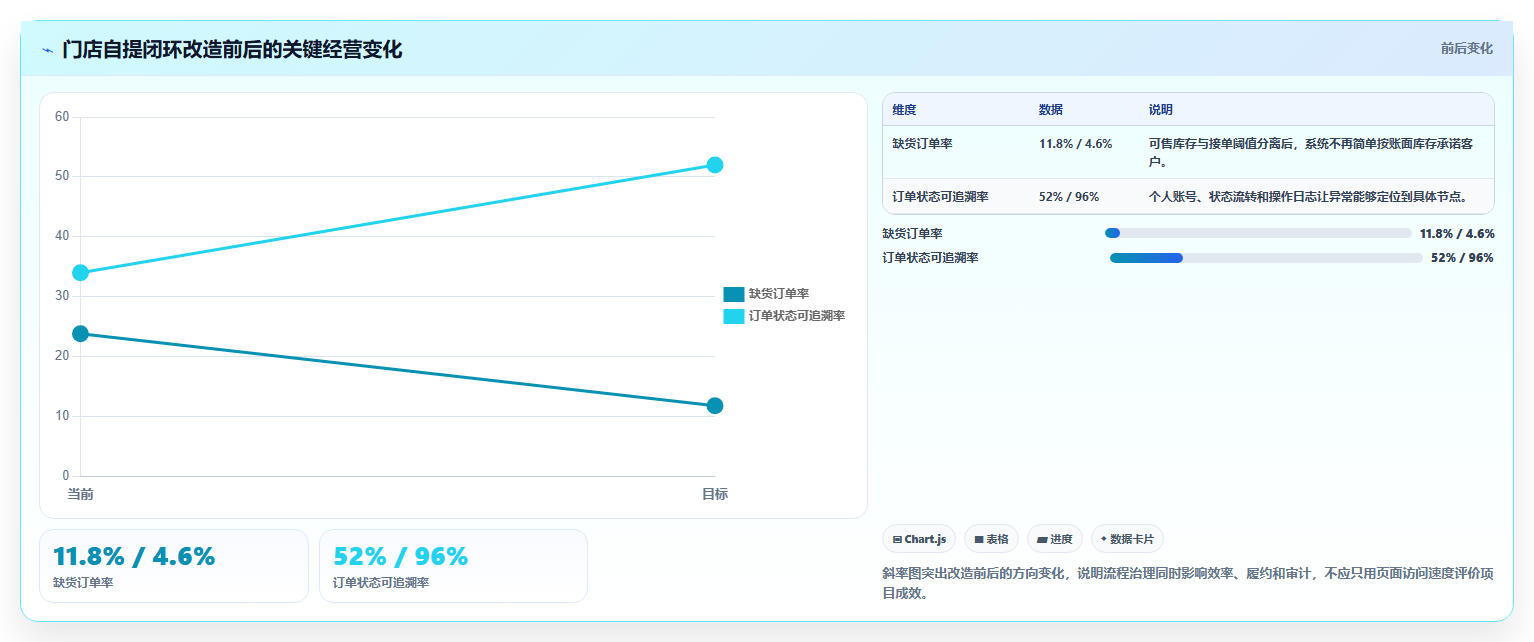
Task: Click the 前后变化 badge in the header
Action: [1466, 48]
